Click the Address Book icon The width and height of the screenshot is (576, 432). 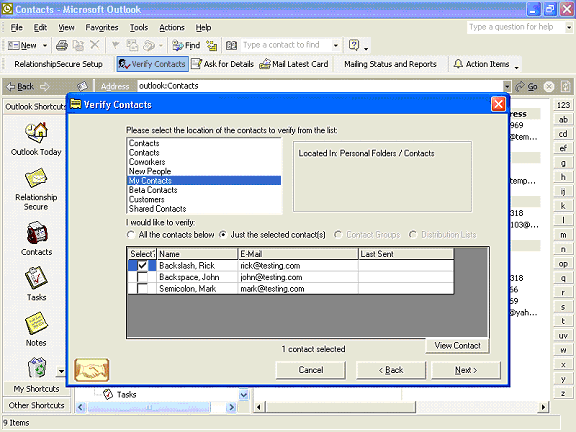231,45
